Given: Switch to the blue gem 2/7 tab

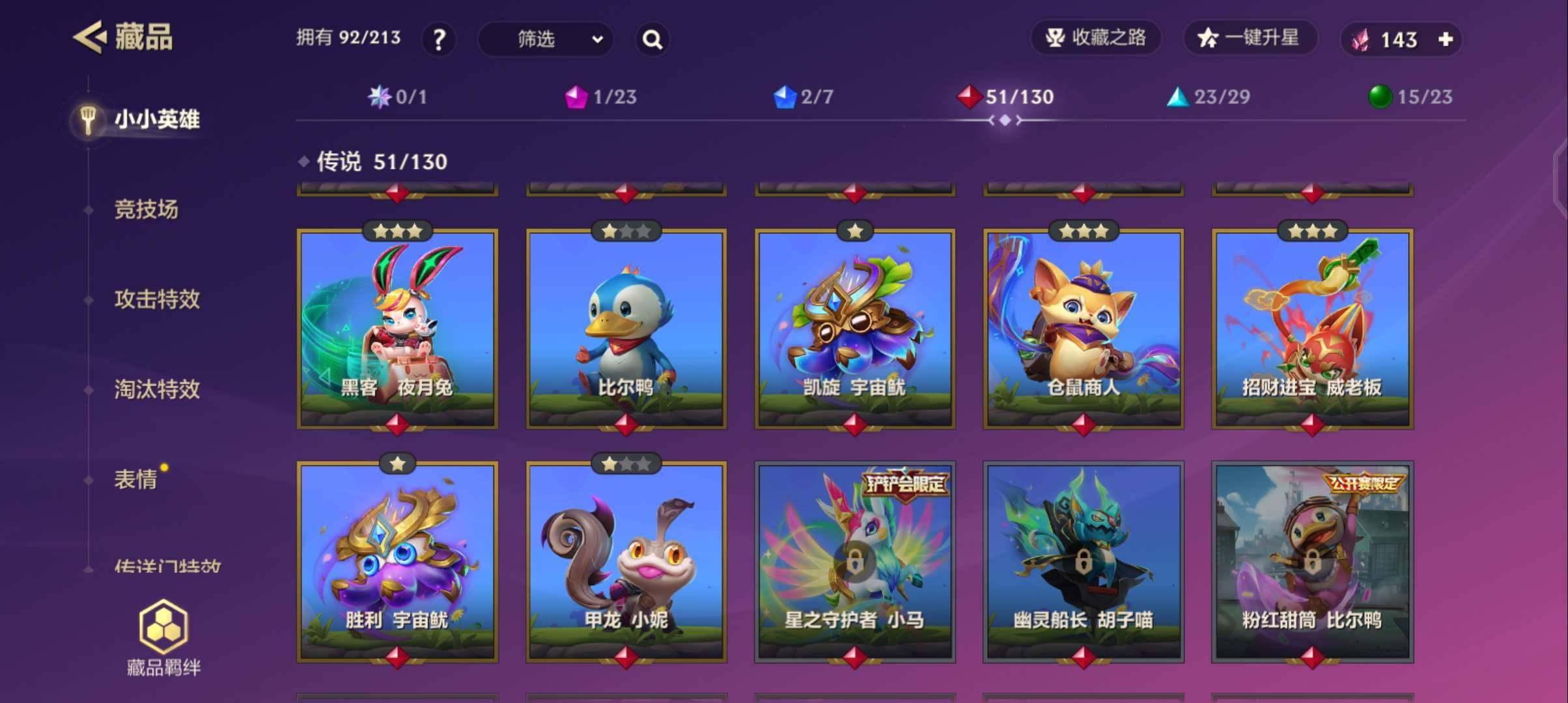Looking at the screenshot, I should pos(803,97).
